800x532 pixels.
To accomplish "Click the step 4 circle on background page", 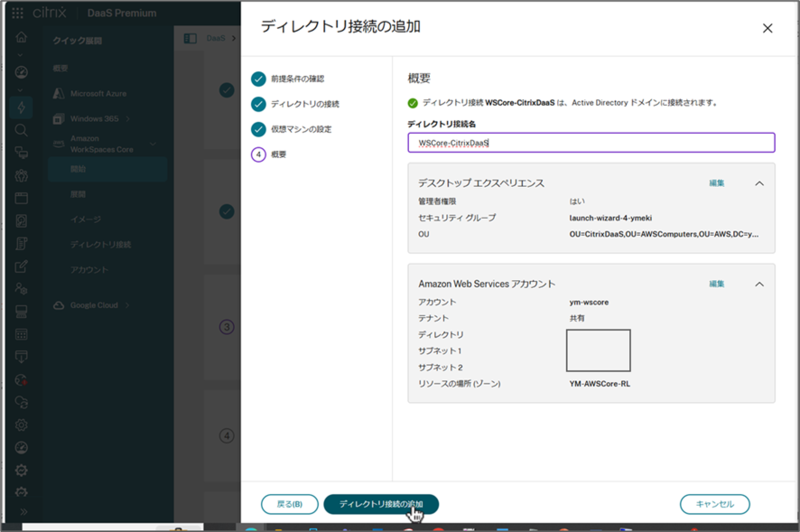I will (227, 436).
